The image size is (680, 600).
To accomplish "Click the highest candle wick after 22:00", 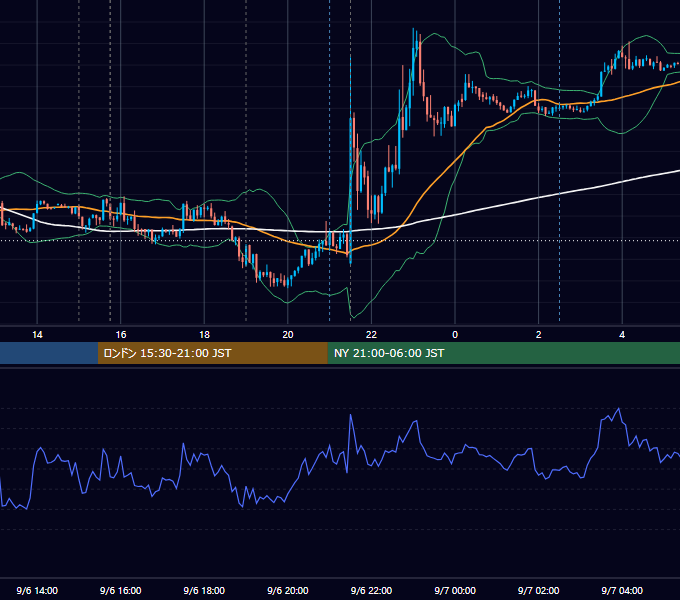I will (413, 39).
